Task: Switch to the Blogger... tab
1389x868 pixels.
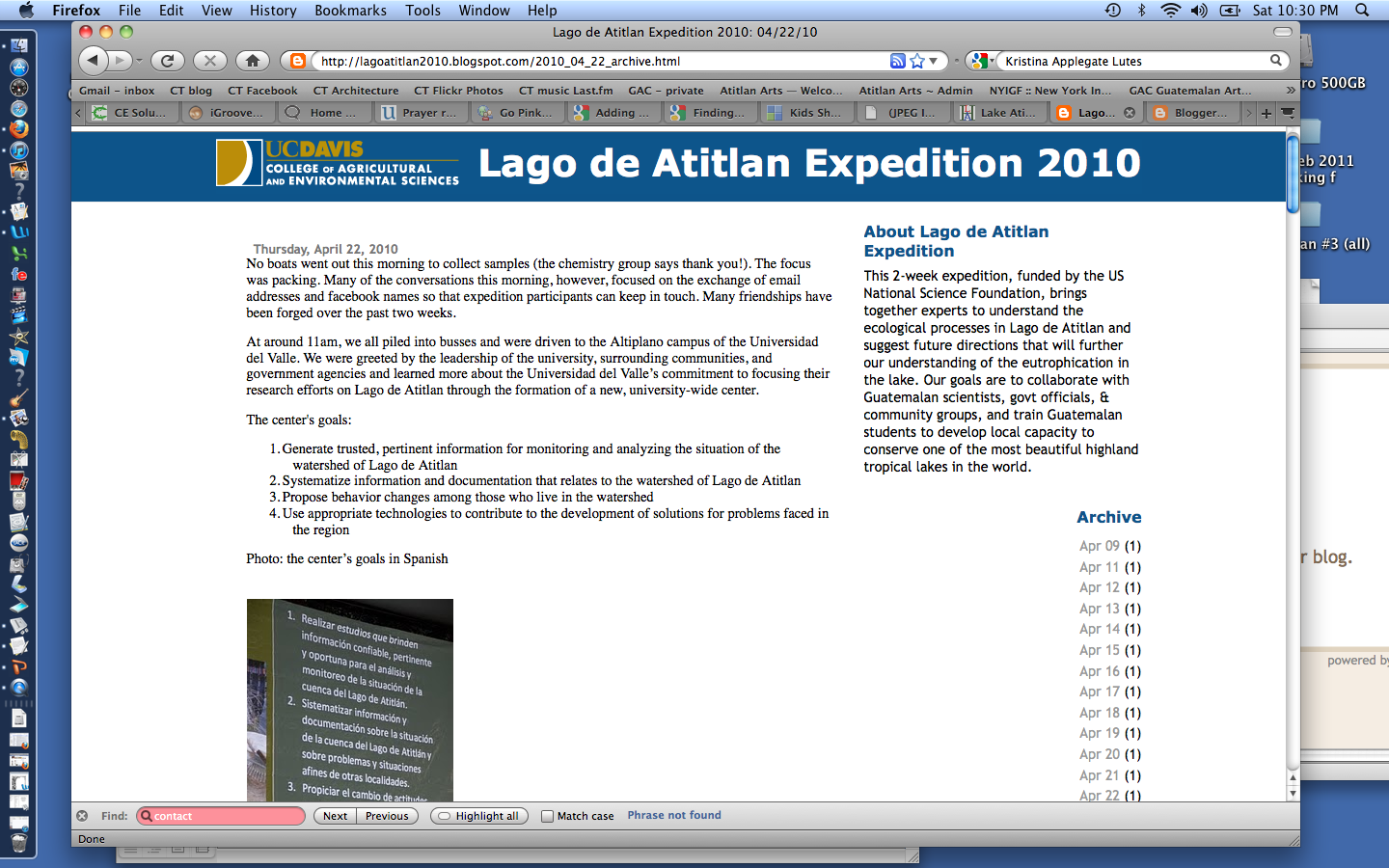Action: point(1193,113)
